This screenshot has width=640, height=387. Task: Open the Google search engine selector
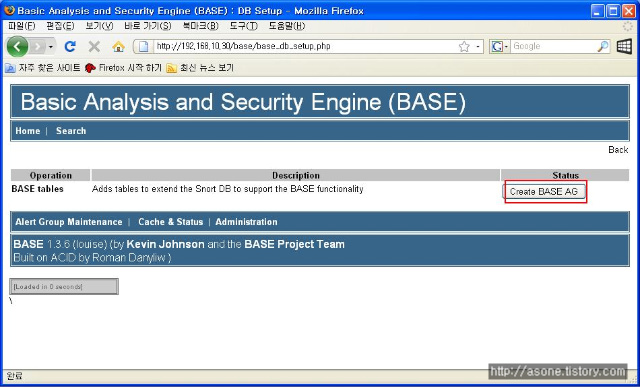(500, 47)
